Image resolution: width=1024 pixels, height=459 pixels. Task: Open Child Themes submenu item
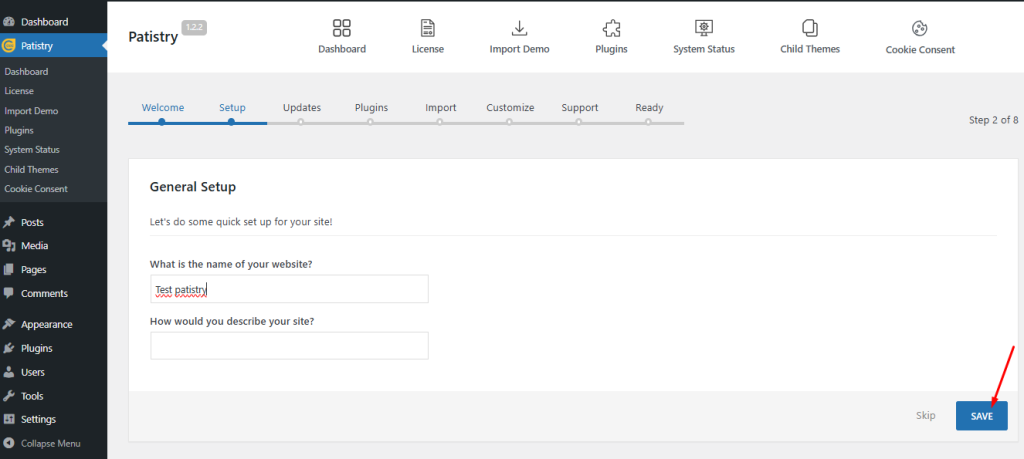(x=31, y=170)
